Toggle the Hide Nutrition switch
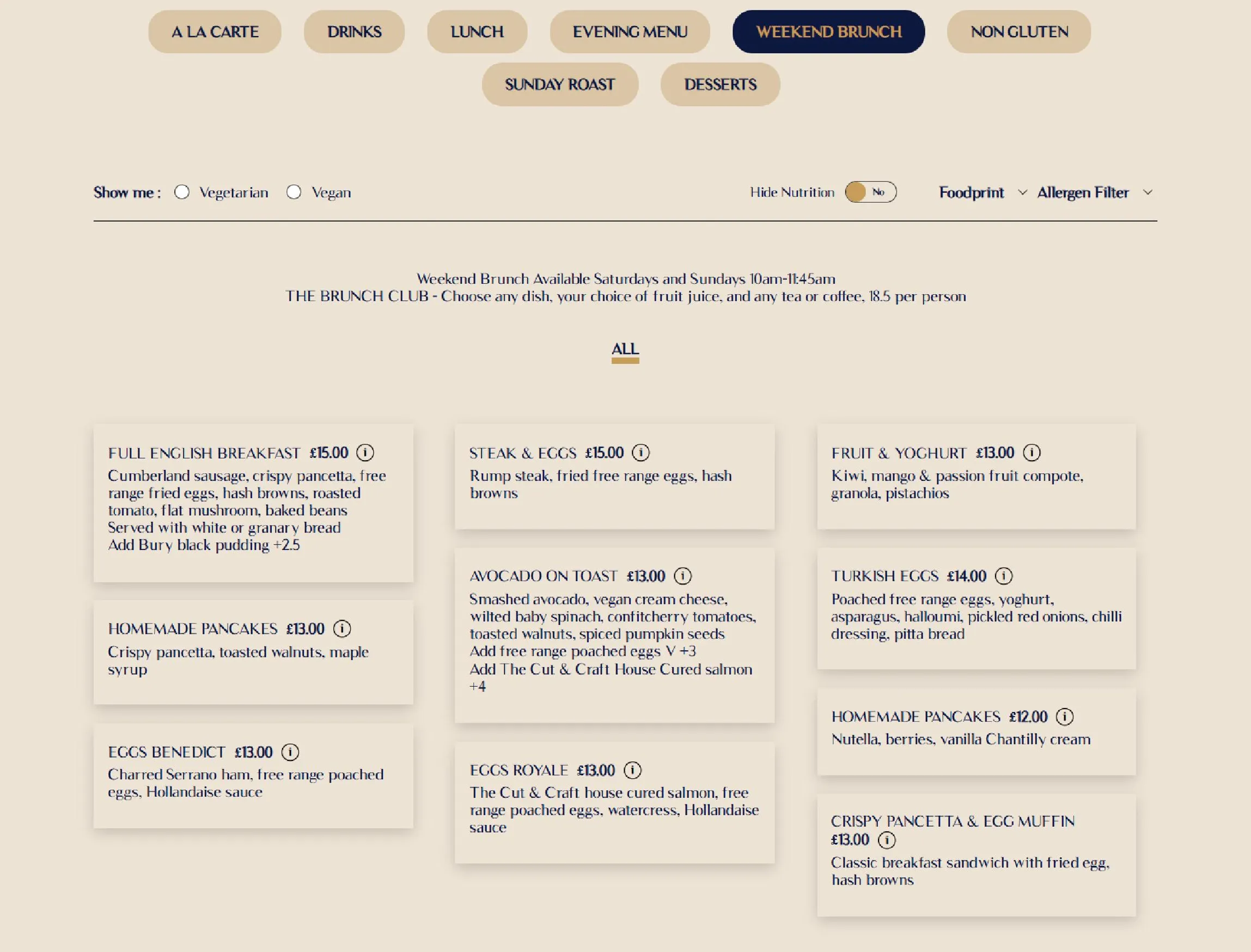This screenshot has width=1251, height=952. pyautogui.click(x=870, y=192)
